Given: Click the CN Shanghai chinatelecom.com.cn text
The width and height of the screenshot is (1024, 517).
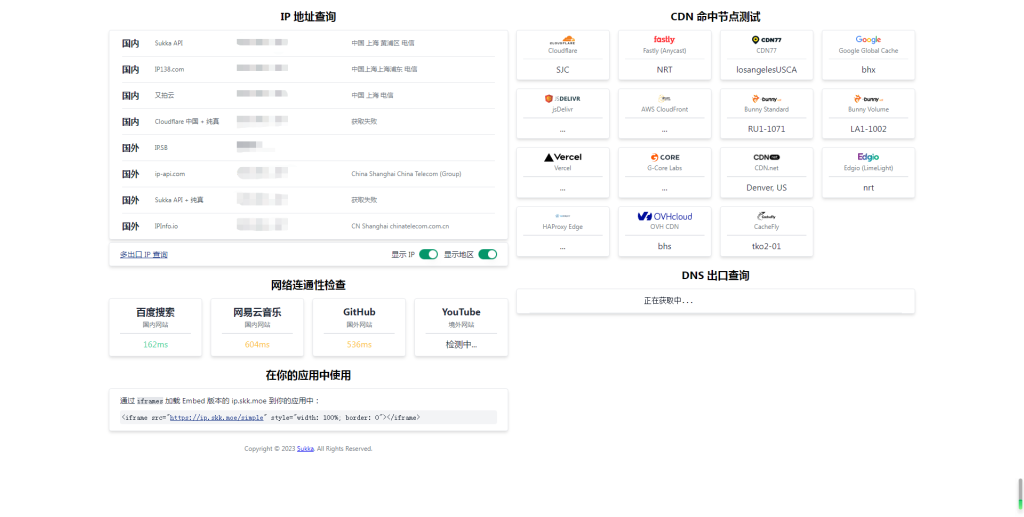Looking at the screenshot, I should click(400, 226).
